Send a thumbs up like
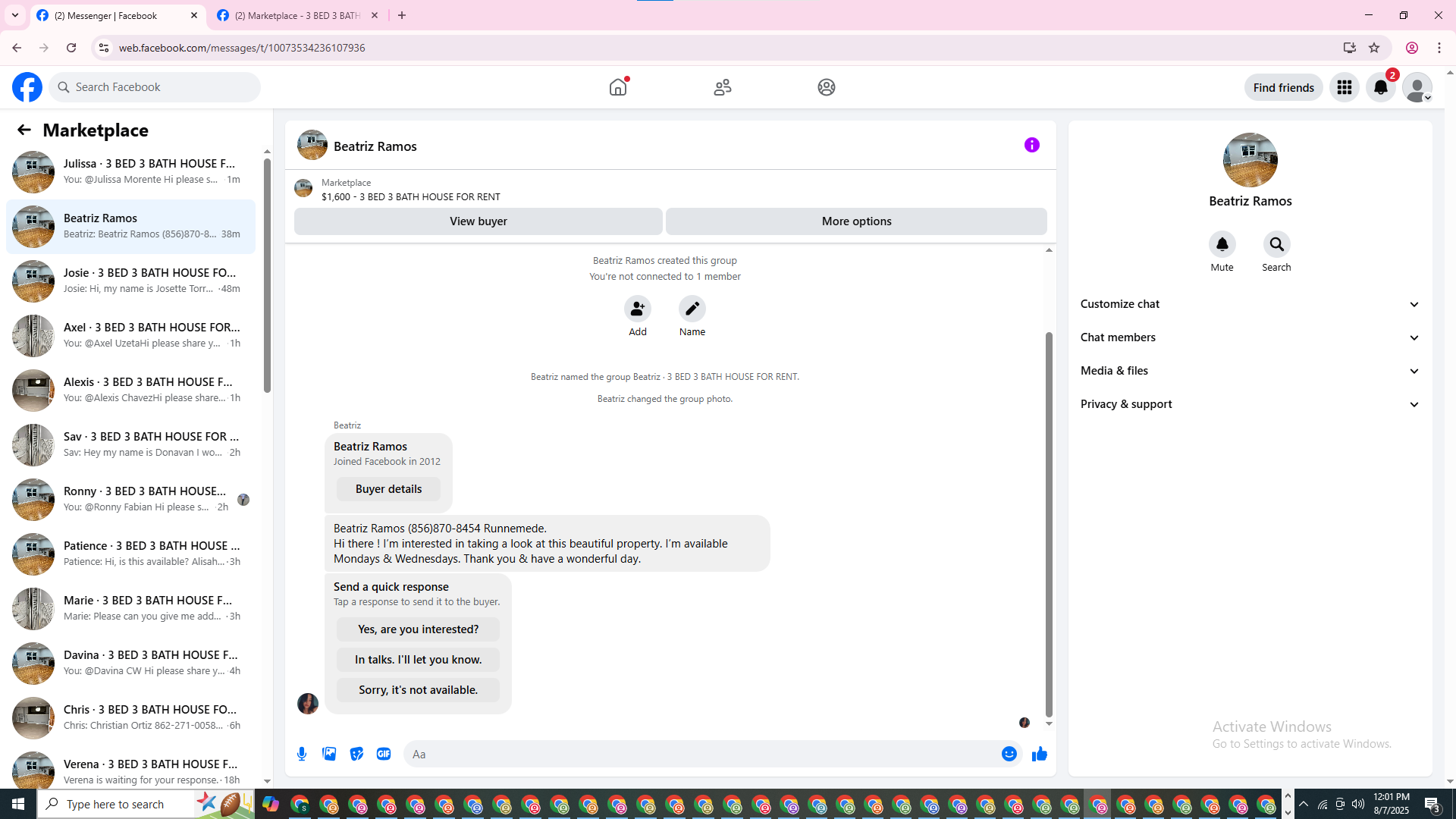Image resolution: width=1456 pixels, height=819 pixels. click(1039, 754)
